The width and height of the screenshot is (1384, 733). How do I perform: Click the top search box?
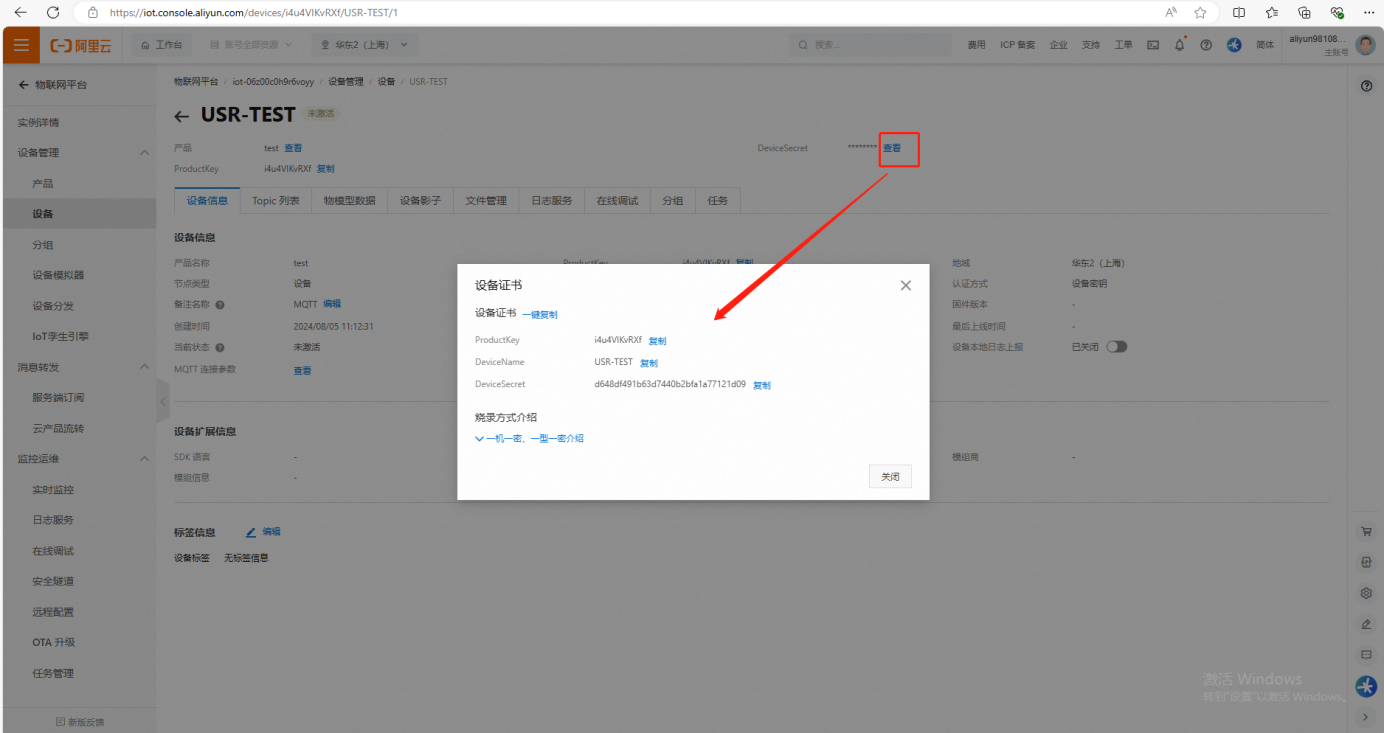tap(870, 45)
